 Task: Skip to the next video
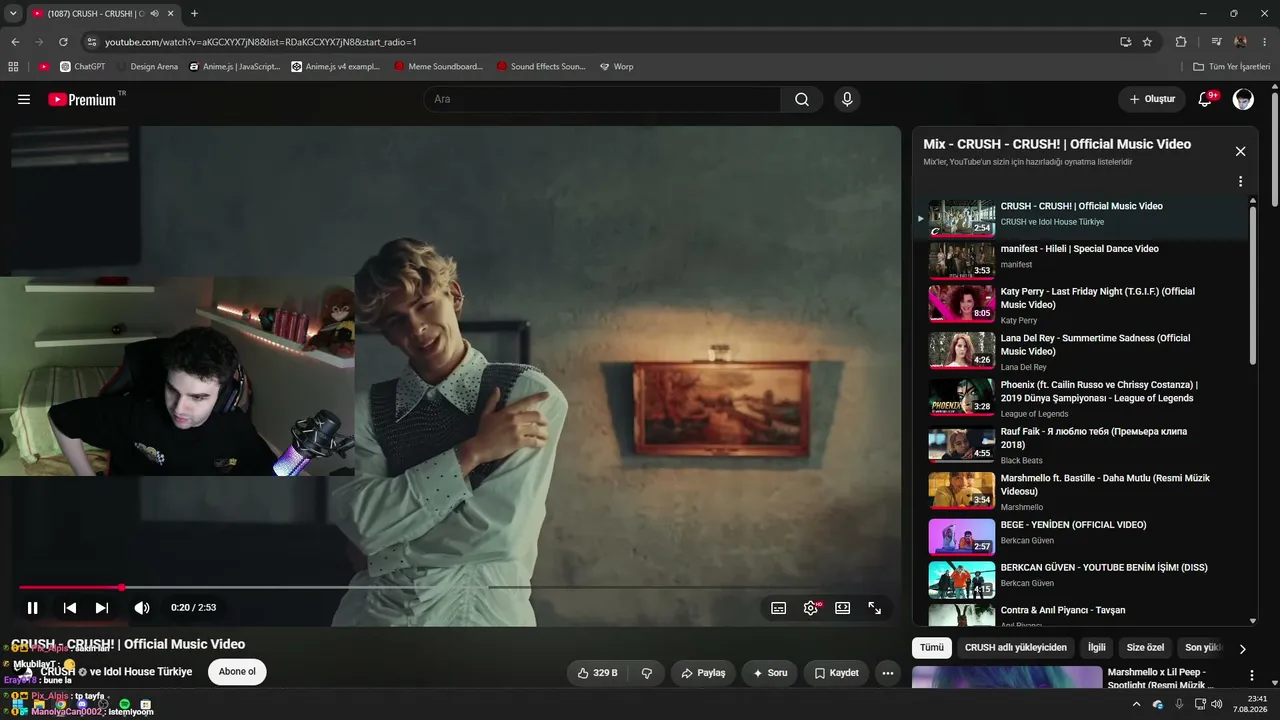pos(102,607)
